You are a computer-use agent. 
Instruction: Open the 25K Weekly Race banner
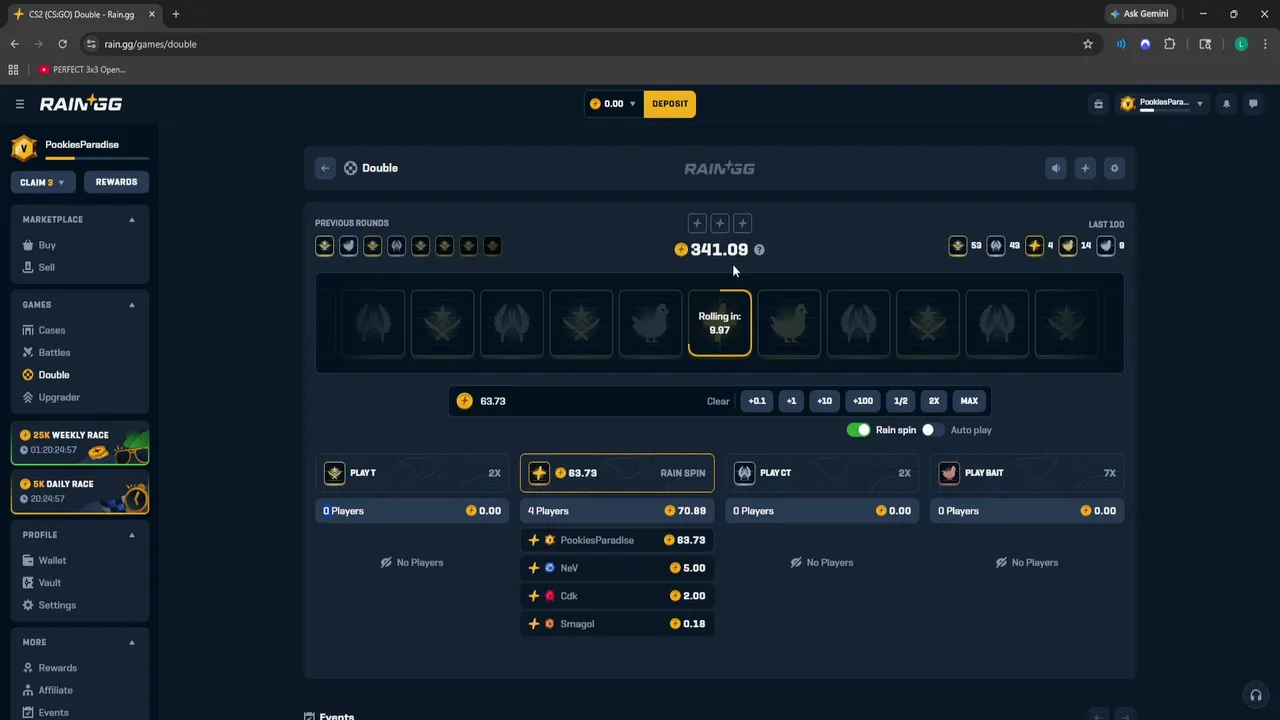tap(80, 444)
